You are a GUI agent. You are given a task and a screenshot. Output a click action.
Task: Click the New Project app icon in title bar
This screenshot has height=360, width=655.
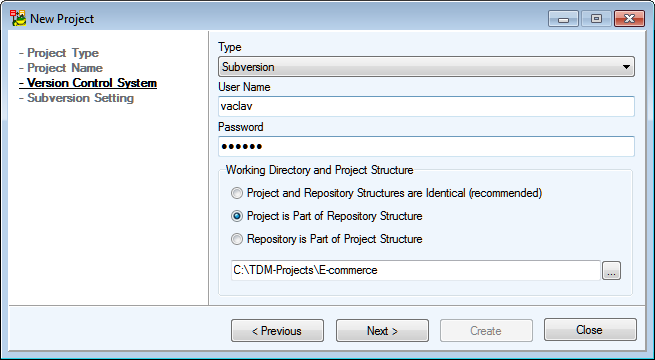coord(18,19)
